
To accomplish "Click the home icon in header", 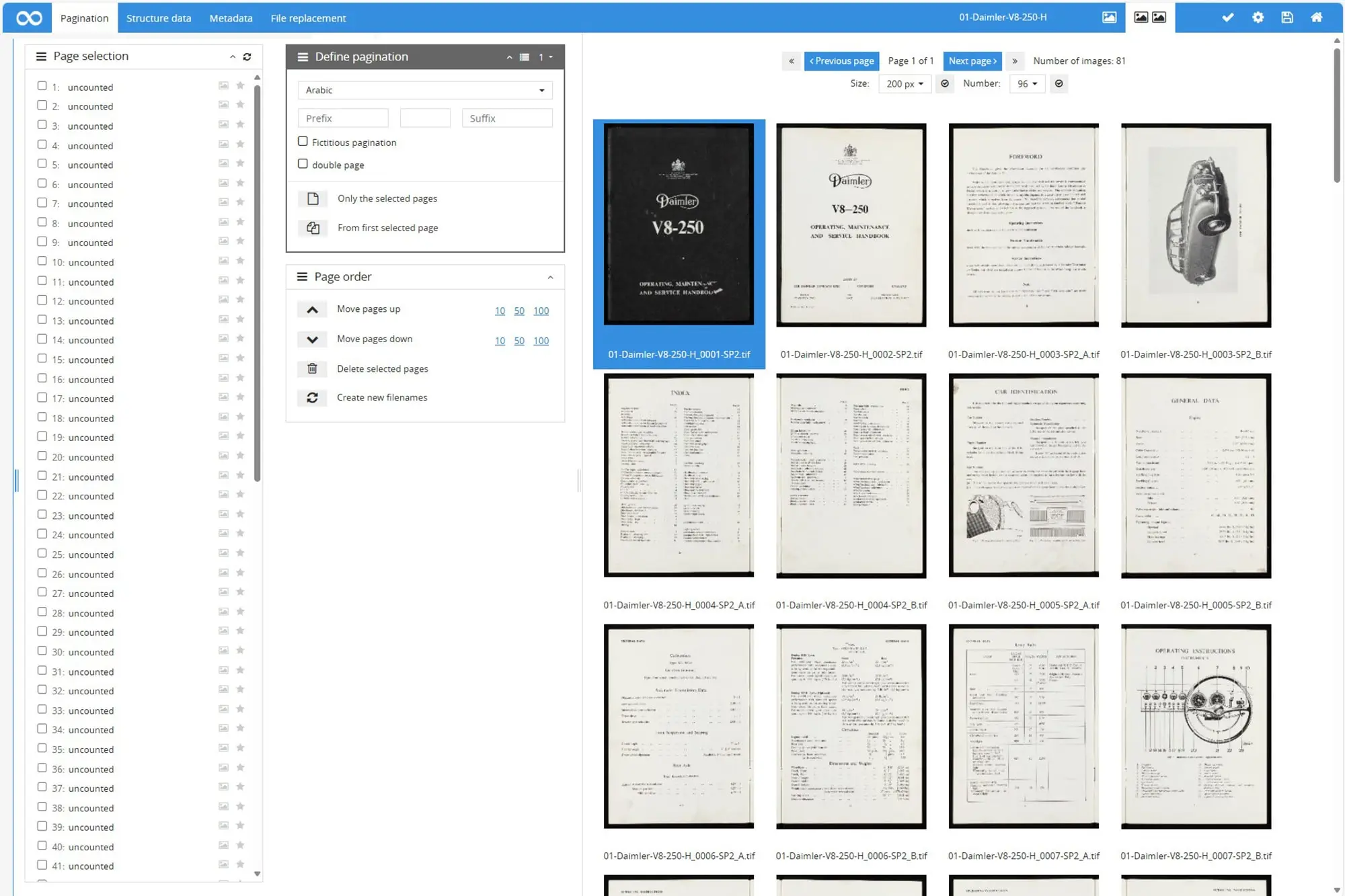I will [x=1316, y=17].
